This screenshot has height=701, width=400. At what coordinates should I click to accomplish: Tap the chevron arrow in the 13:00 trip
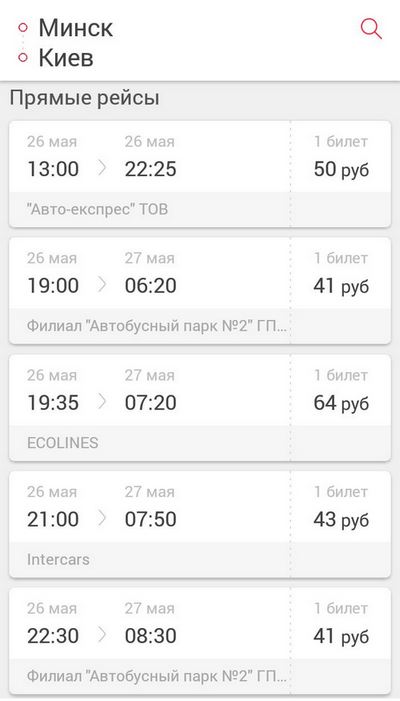click(102, 169)
